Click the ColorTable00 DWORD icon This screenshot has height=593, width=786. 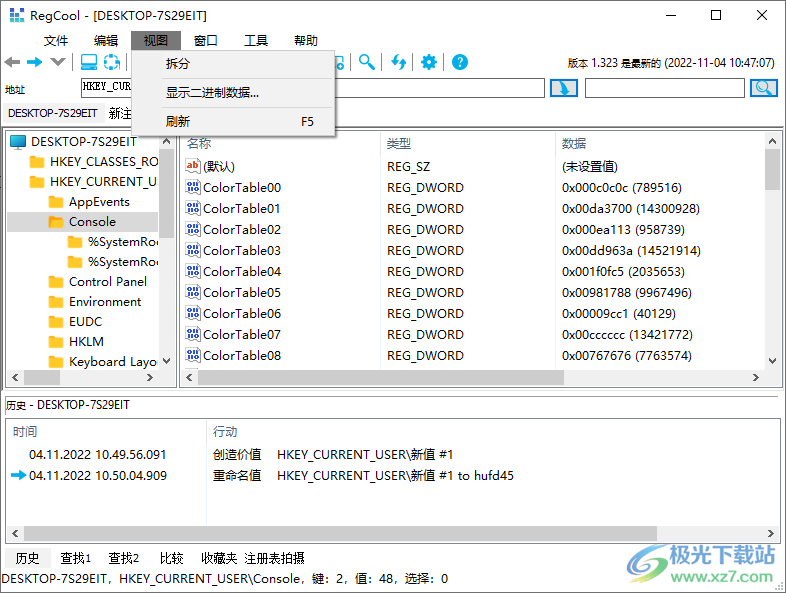click(x=192, y=187)
